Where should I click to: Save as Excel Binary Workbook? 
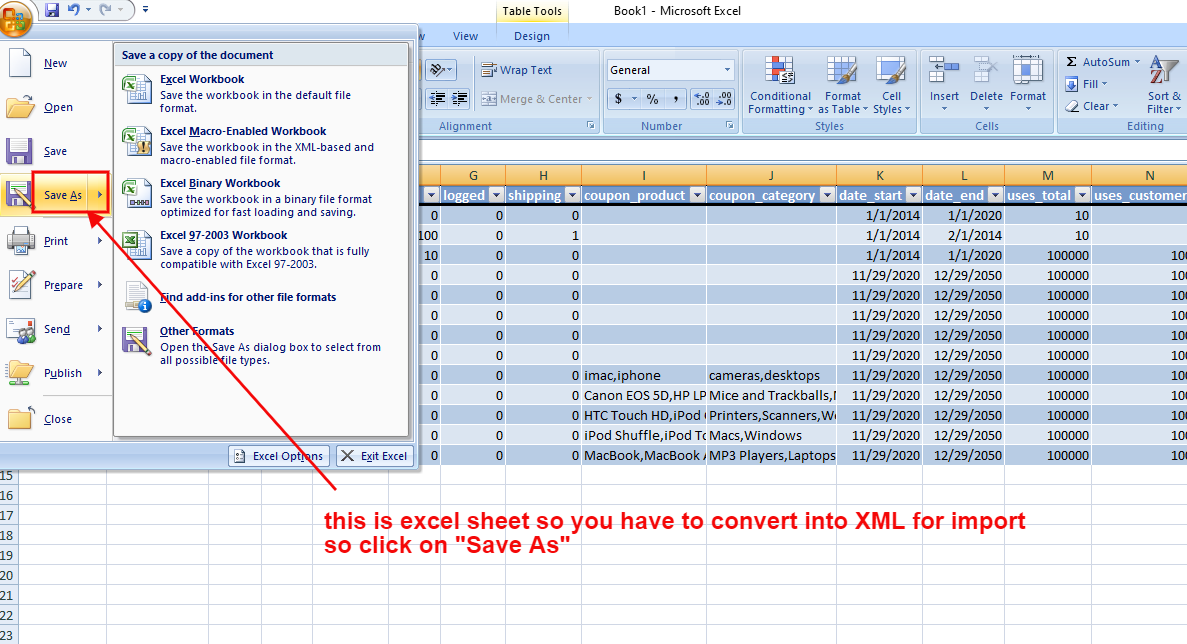click(261, 198)
